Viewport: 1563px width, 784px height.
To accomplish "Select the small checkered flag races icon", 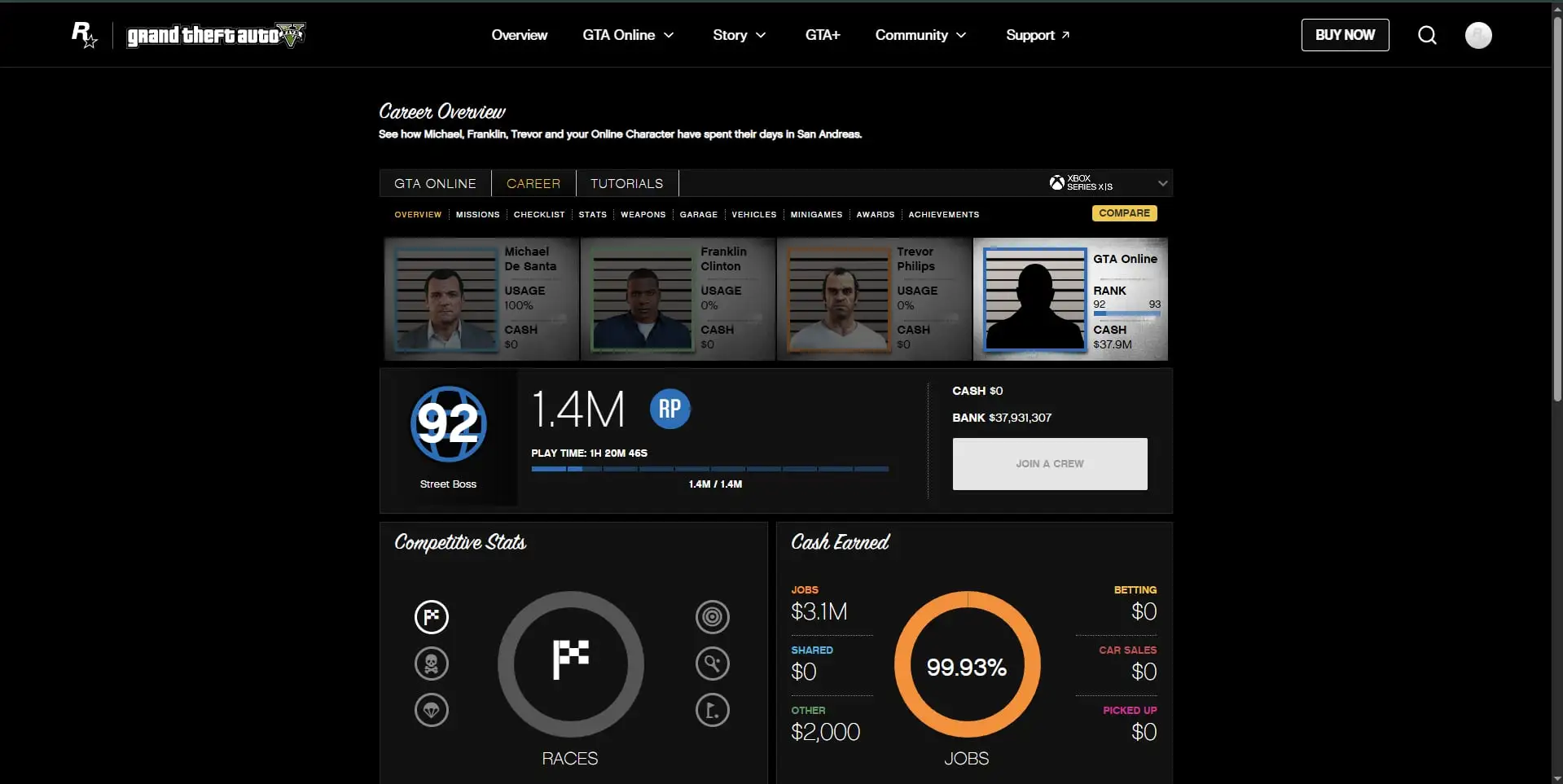I will 432,617.
